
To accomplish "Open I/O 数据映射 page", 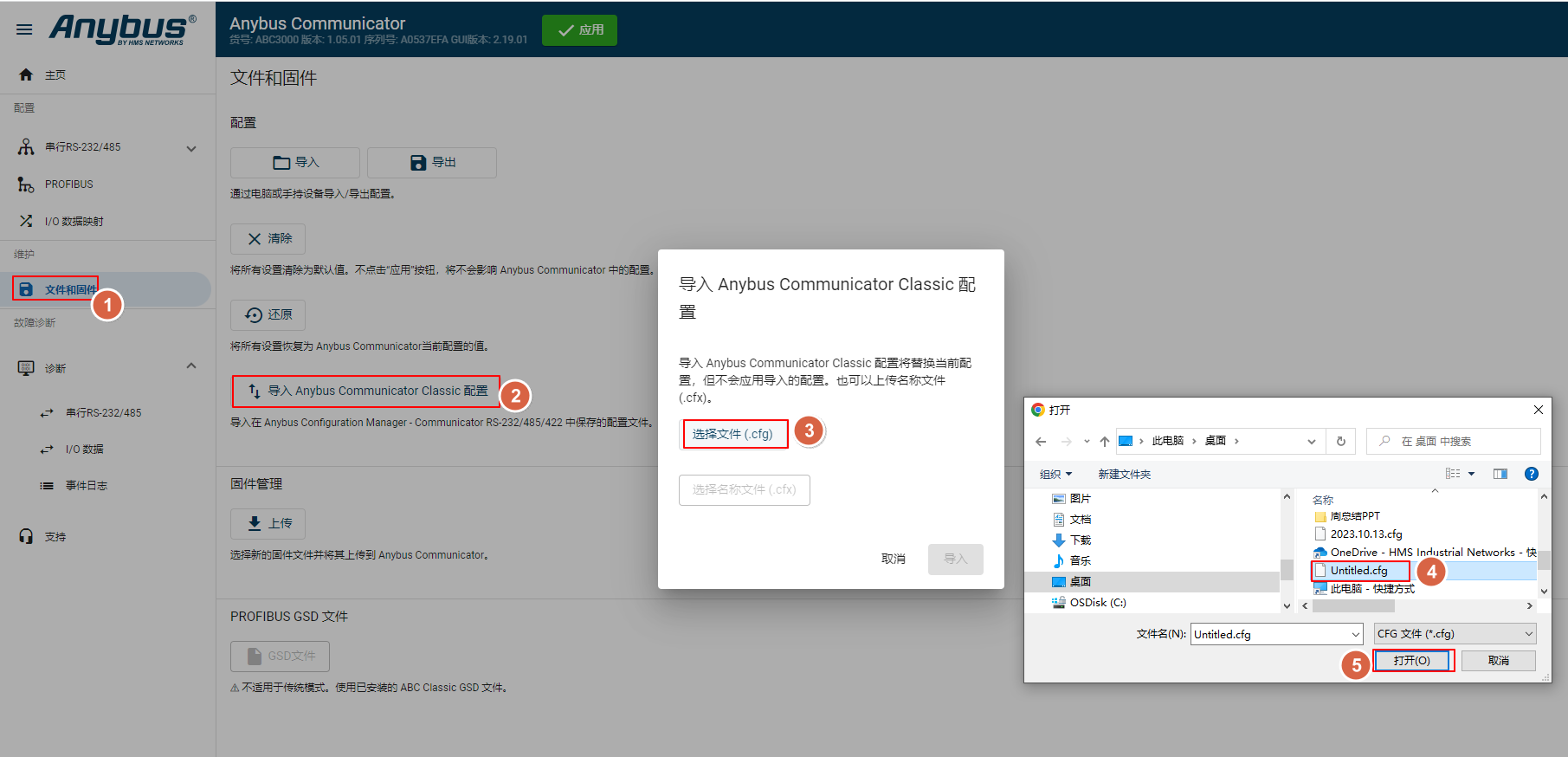I will pyautogui.click(x=74, y=222).
